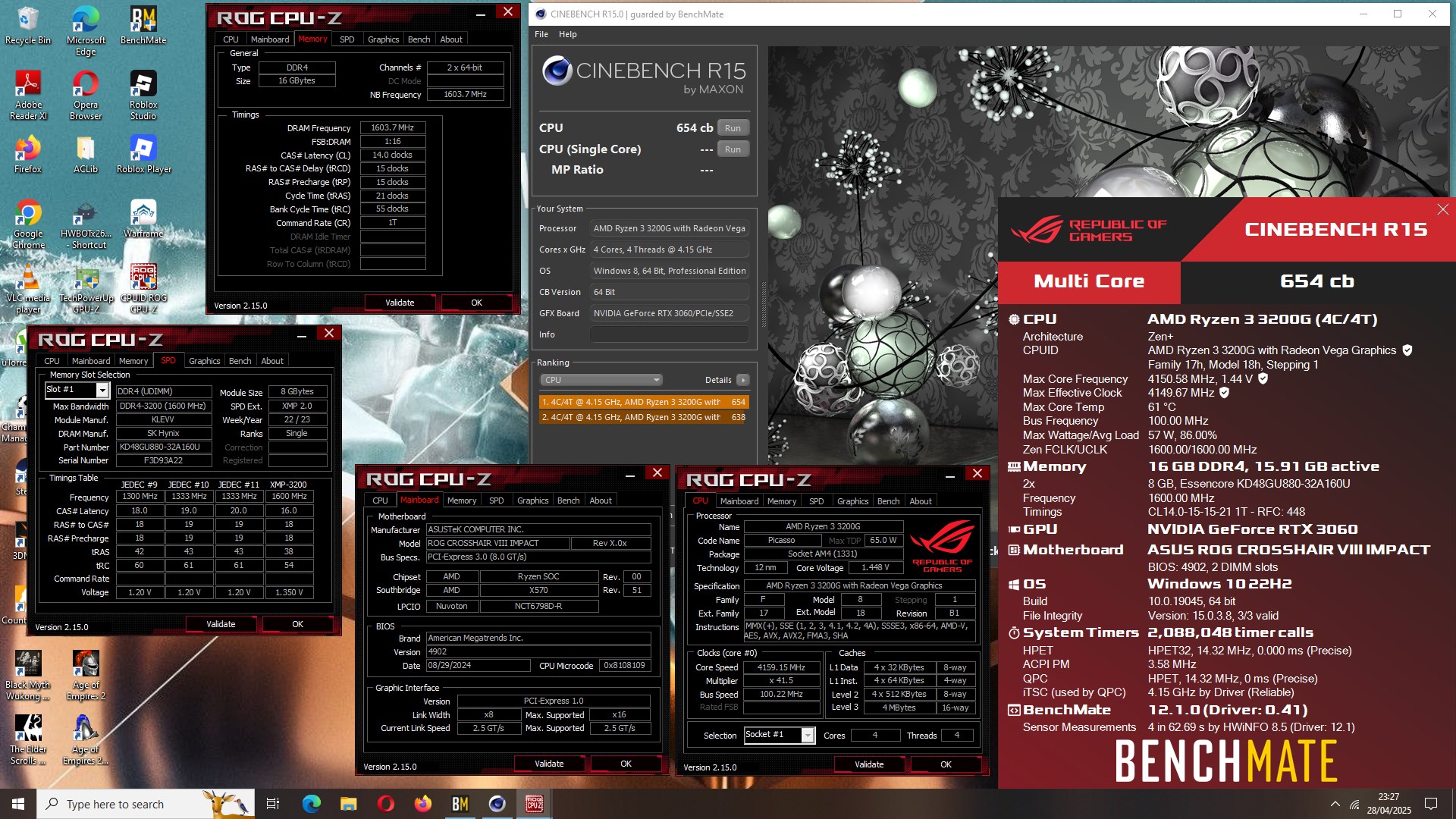Click the Cinebench Info text field
Screen dimensions: 1456x819
click(x=669, y=334)
